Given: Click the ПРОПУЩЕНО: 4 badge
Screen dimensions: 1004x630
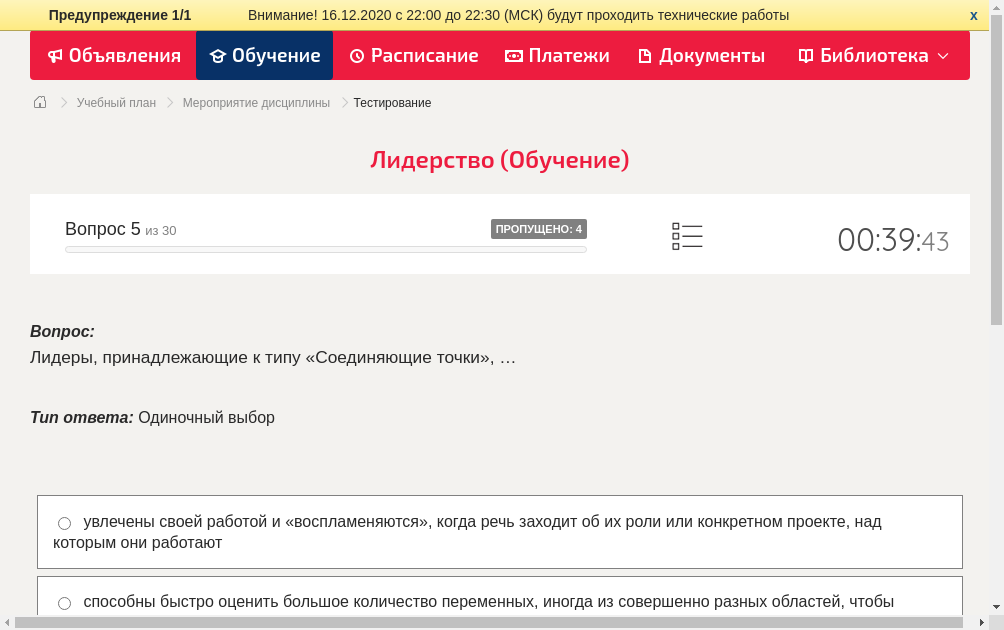Looking at the screenshot, I should (x=539, y=228).
